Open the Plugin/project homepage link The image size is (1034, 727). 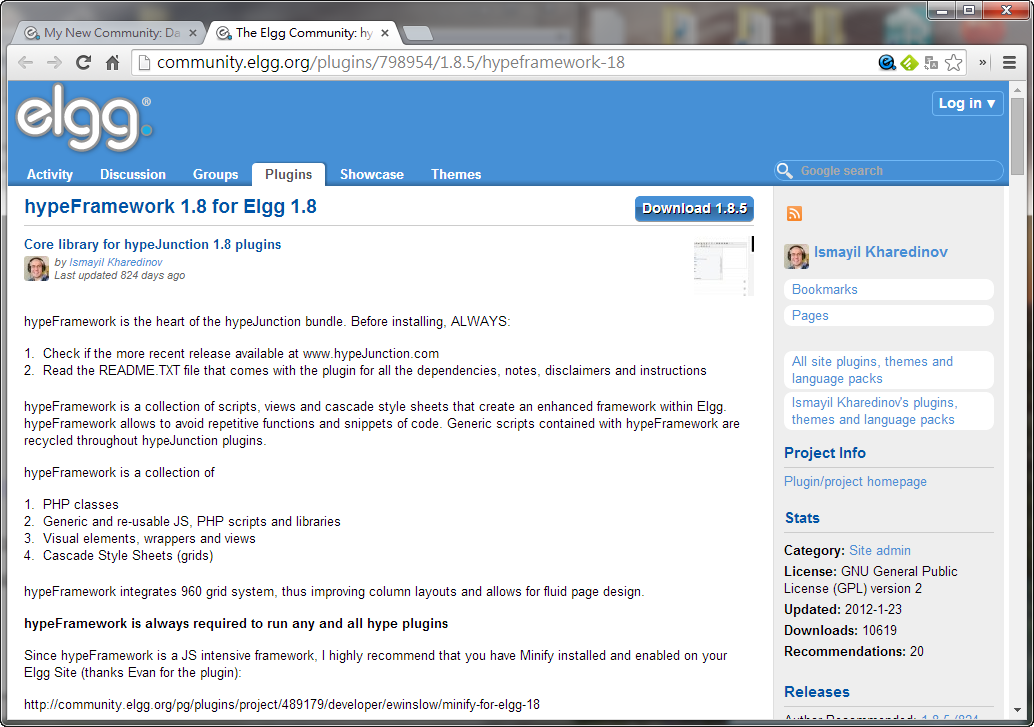[x=855, y=481]
